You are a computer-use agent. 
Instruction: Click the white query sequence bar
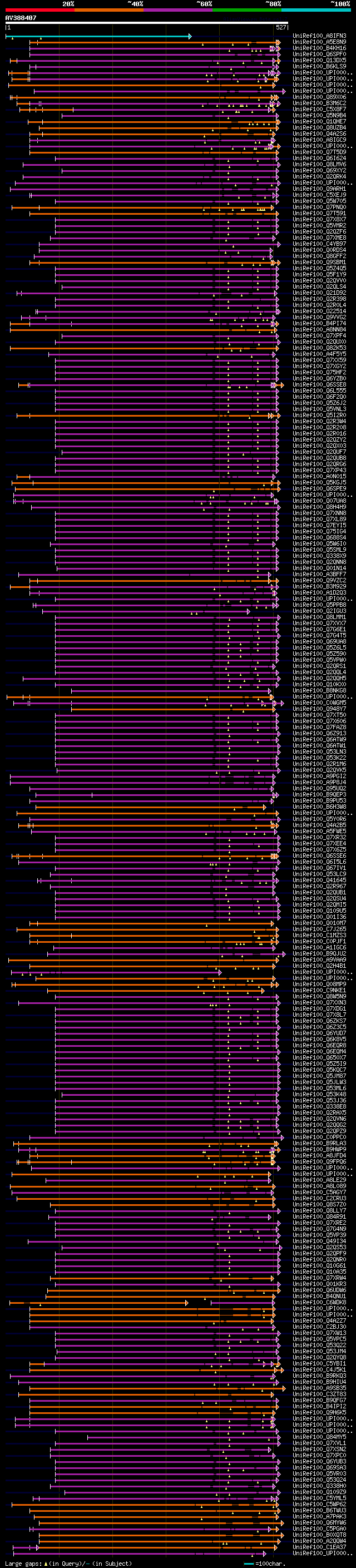pos(147,23)
